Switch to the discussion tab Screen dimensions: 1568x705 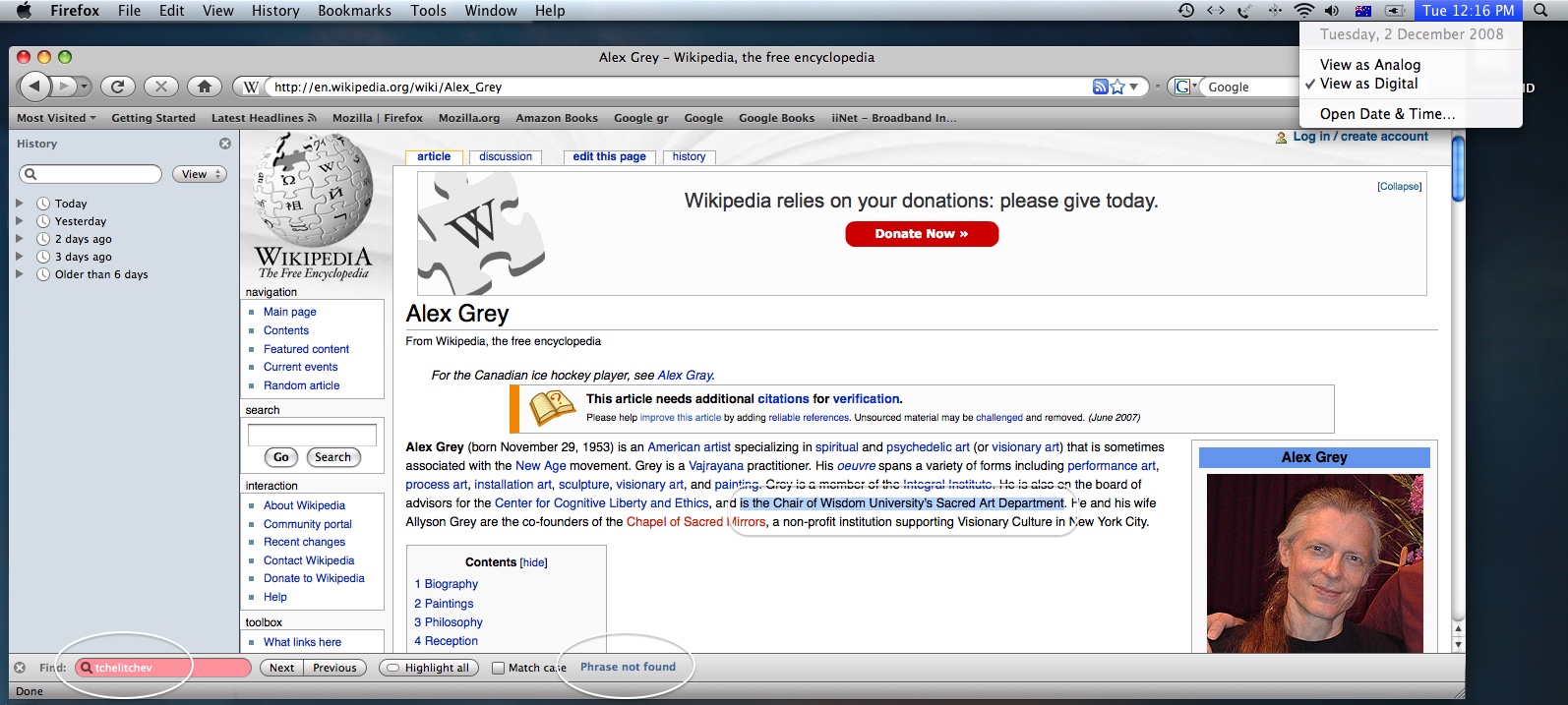coord(506,157)
